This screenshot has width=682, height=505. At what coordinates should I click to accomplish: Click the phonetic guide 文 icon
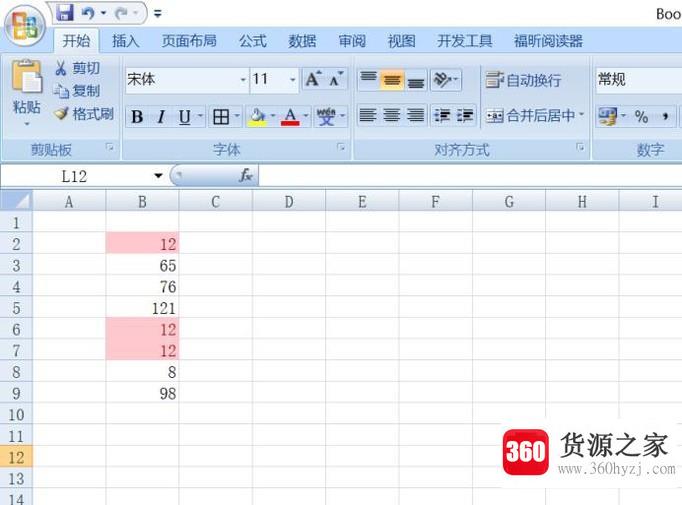click(326, 117)
